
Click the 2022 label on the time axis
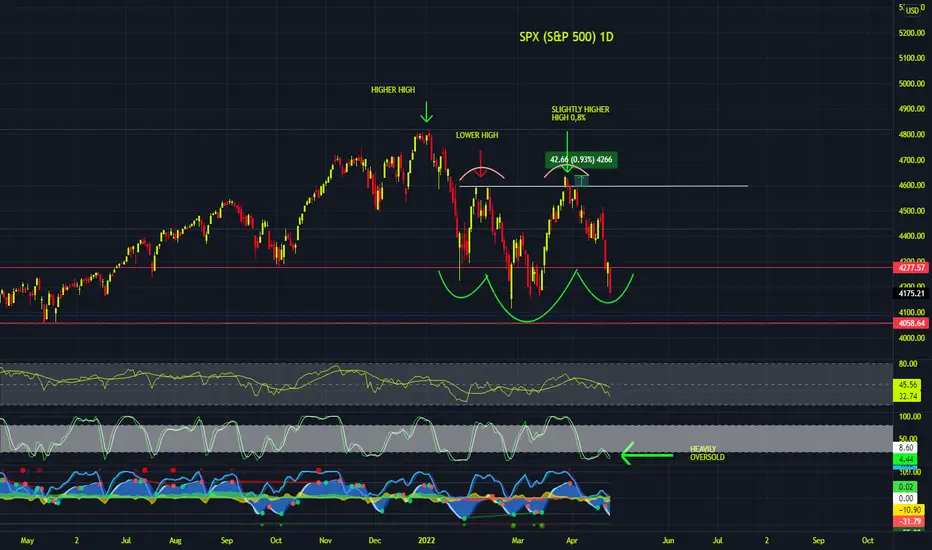tap(426, 540)
